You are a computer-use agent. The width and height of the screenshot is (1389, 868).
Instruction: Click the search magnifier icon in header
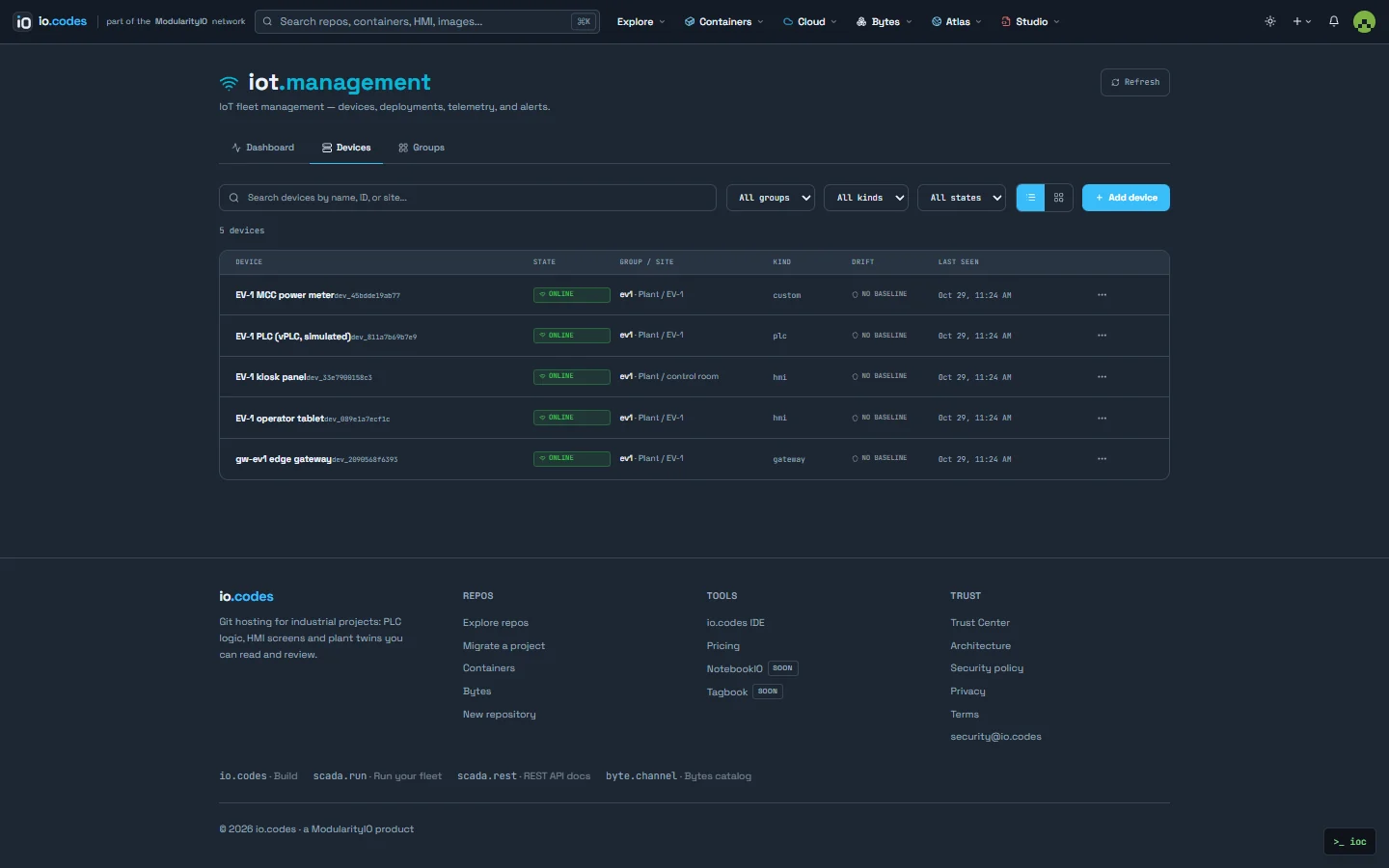click(267, 21)
